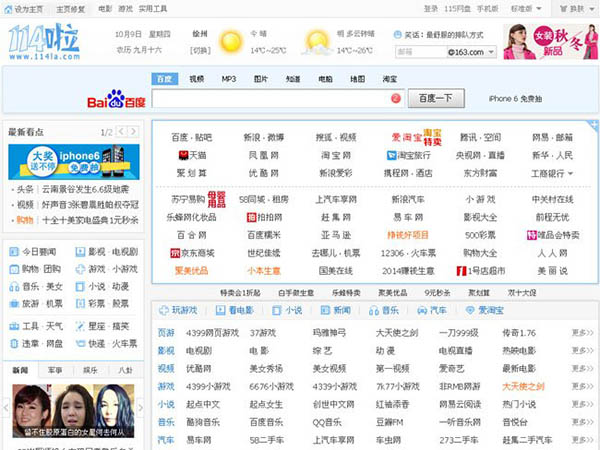Click the Baidu paw logo
The width and height of the screenshot is (600, 450).
(x=116, y=98)
